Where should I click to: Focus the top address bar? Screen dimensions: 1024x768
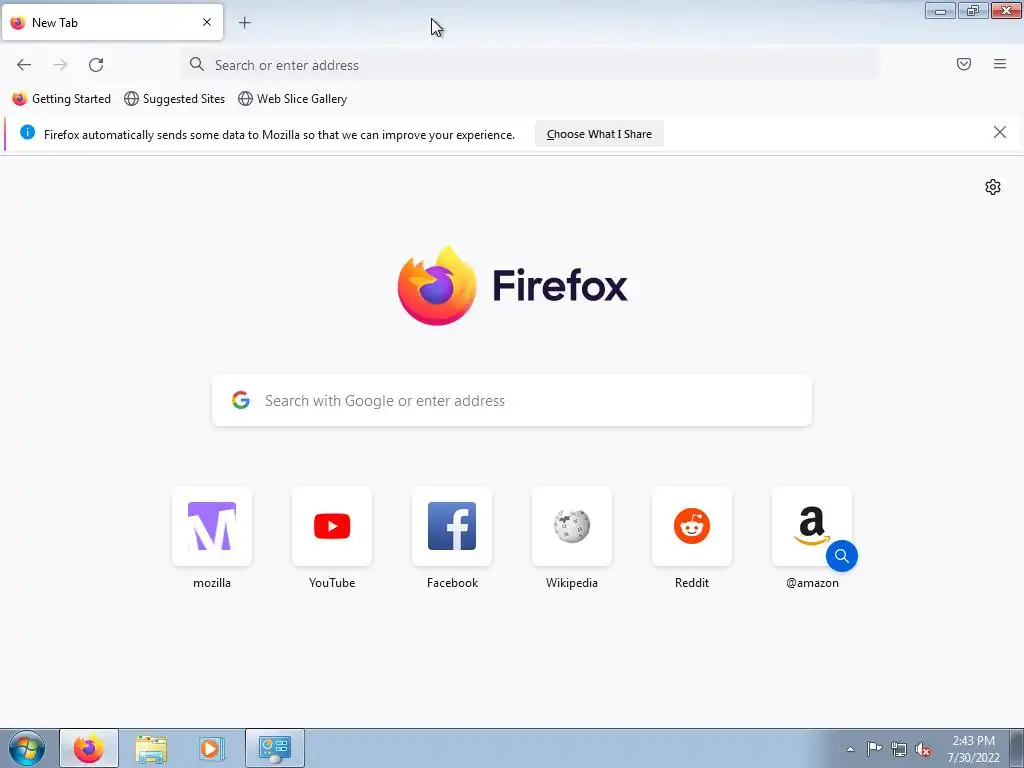coord(530,65)
